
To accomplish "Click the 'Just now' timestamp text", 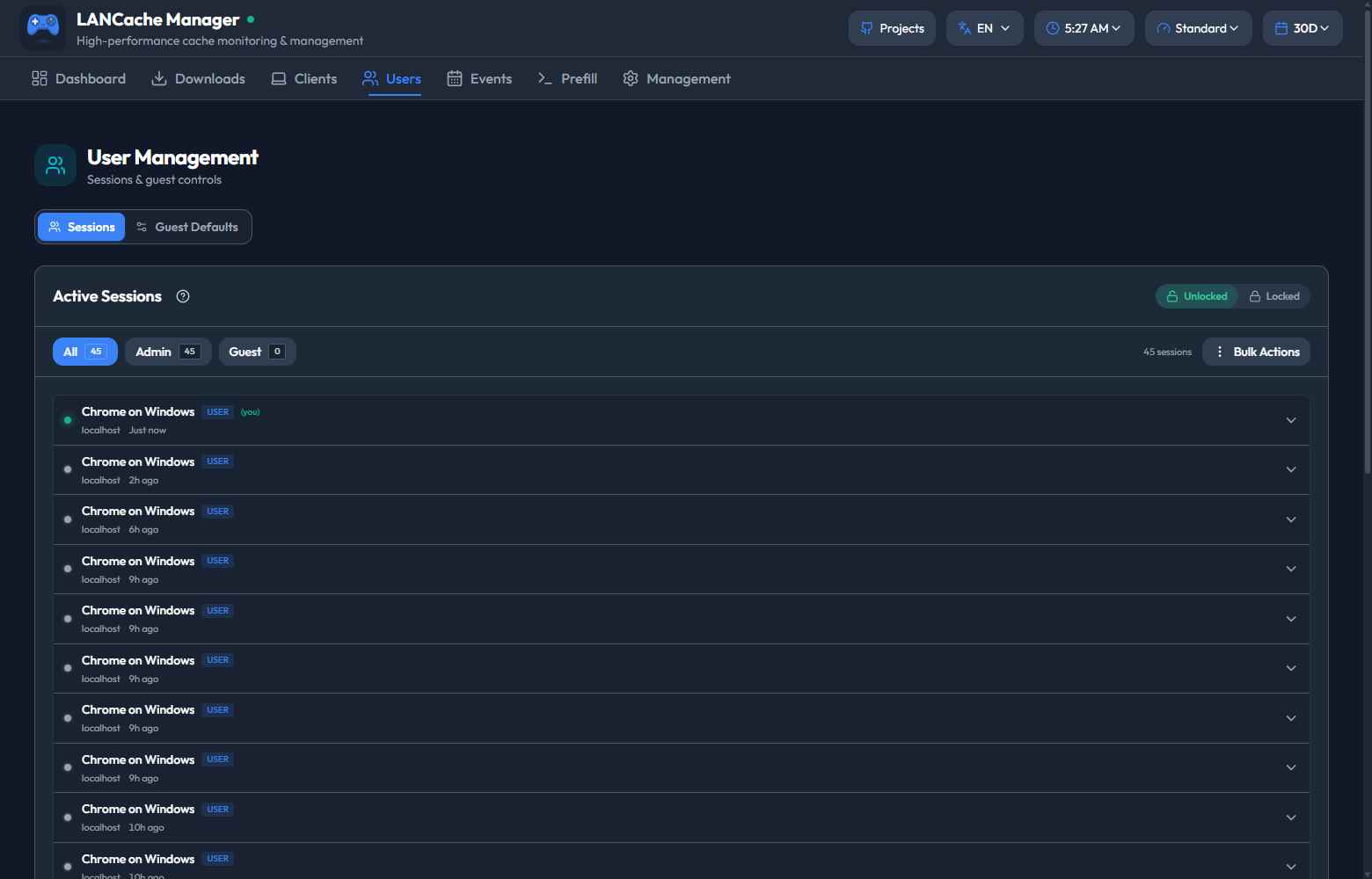I will (x=148, y=431).
